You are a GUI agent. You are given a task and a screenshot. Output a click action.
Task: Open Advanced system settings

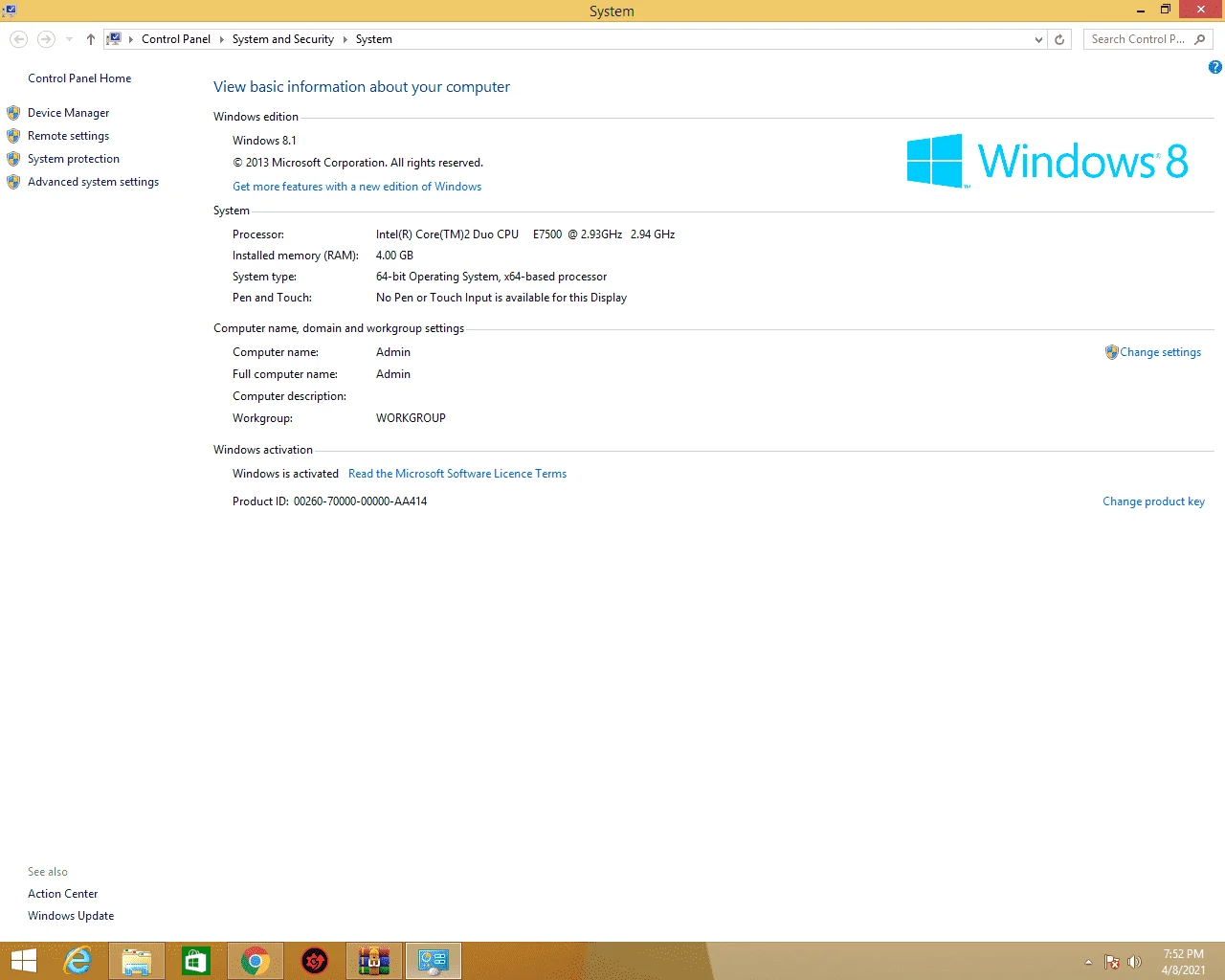[93, 182]
